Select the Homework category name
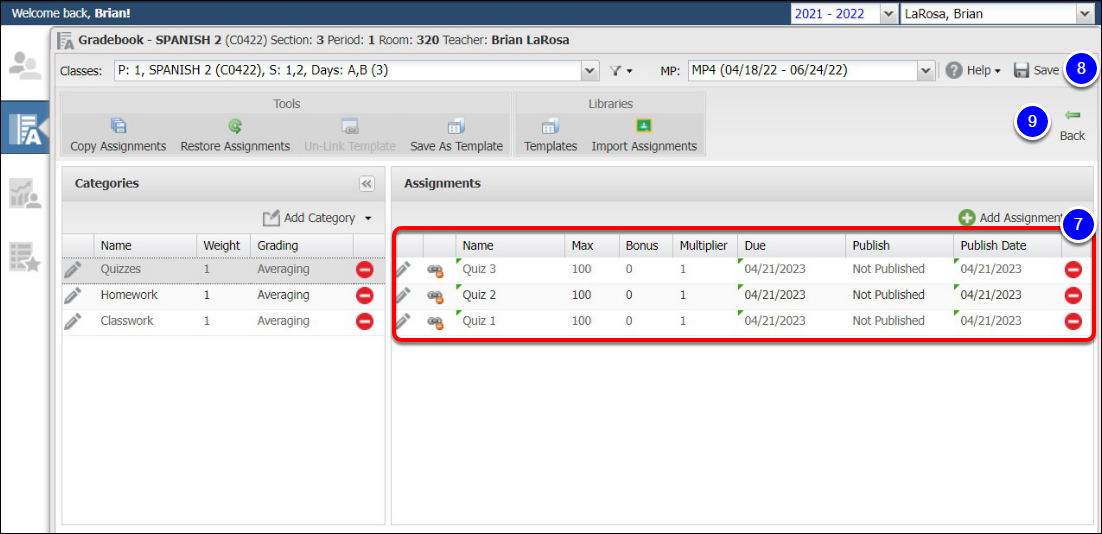 tap(129, 295)
